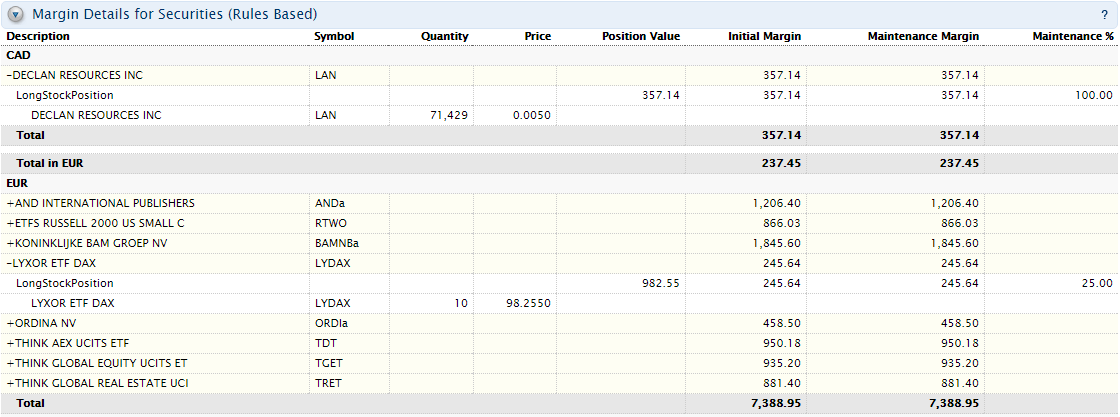Viewport: 1120px width, 417px height.
Task: Click symbol TRET
Action: tap(328, 383)
